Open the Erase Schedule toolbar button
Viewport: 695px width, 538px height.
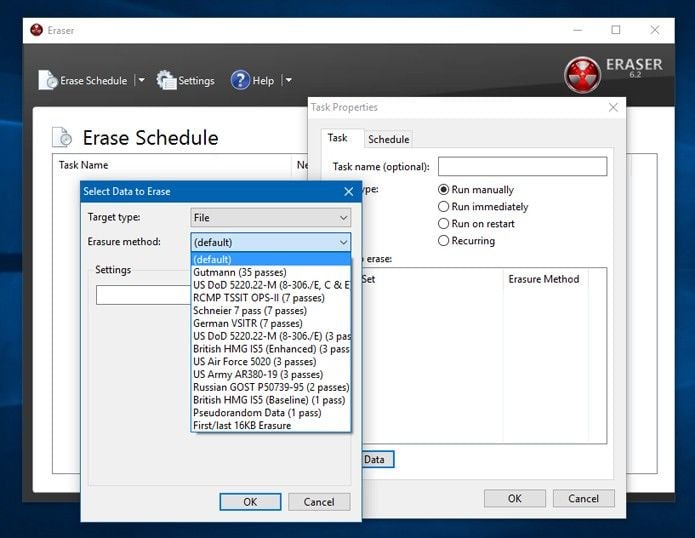pos(83,81)
